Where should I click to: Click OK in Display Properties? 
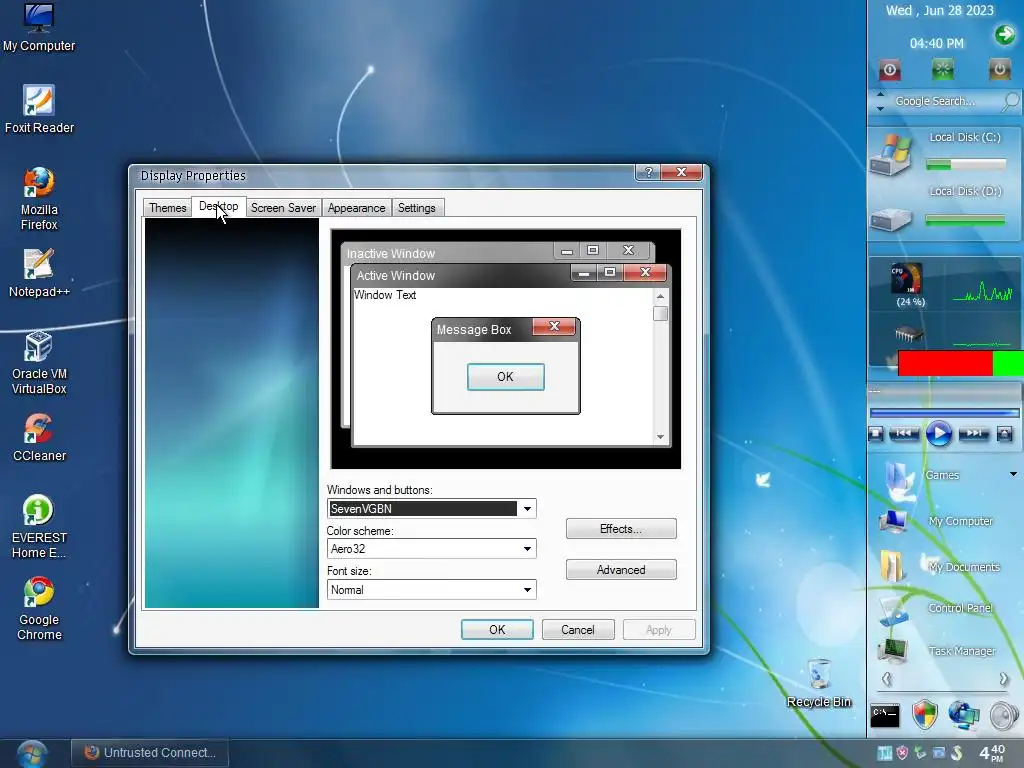pos(497,630)
